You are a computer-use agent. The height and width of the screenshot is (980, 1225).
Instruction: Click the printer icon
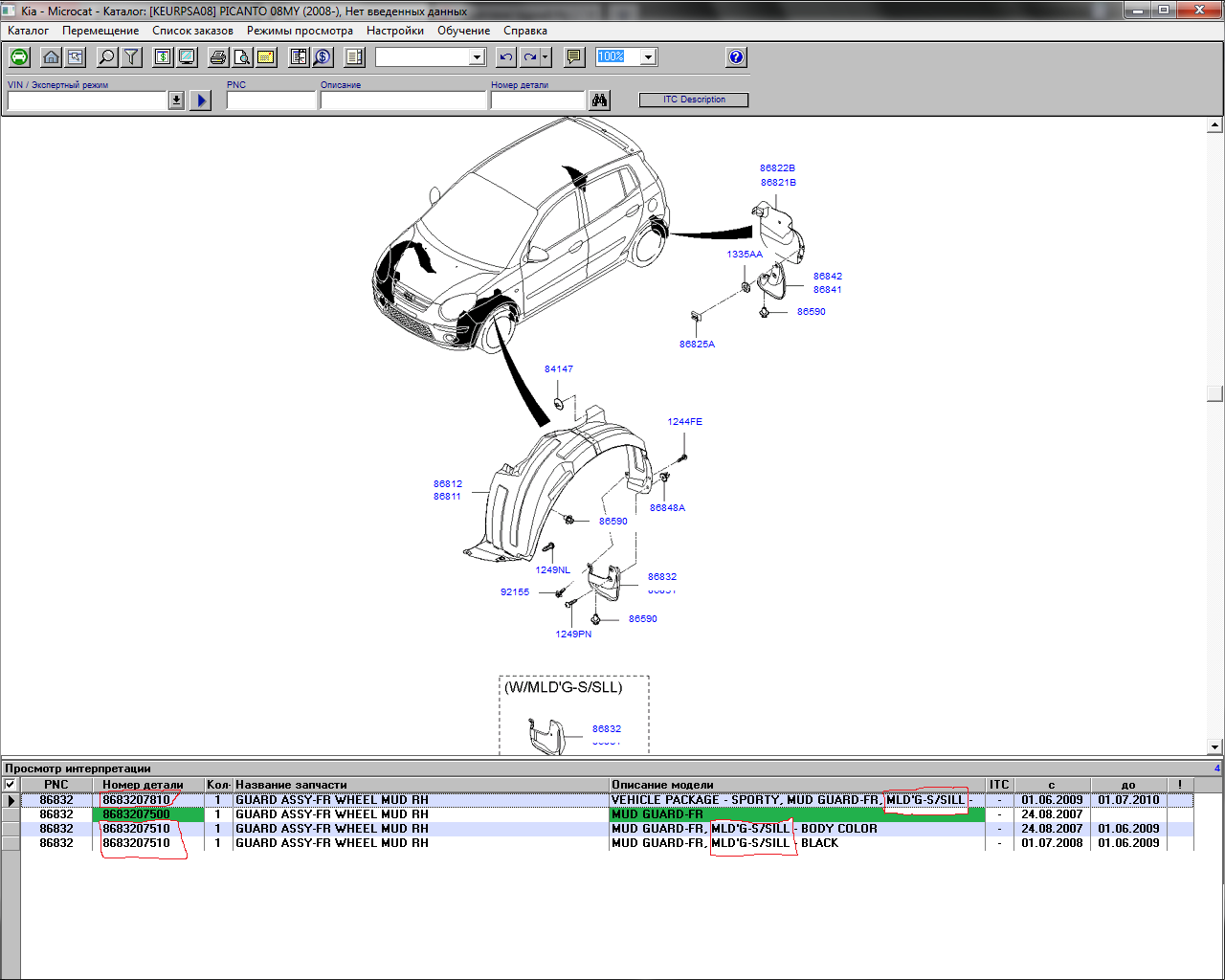218,57
